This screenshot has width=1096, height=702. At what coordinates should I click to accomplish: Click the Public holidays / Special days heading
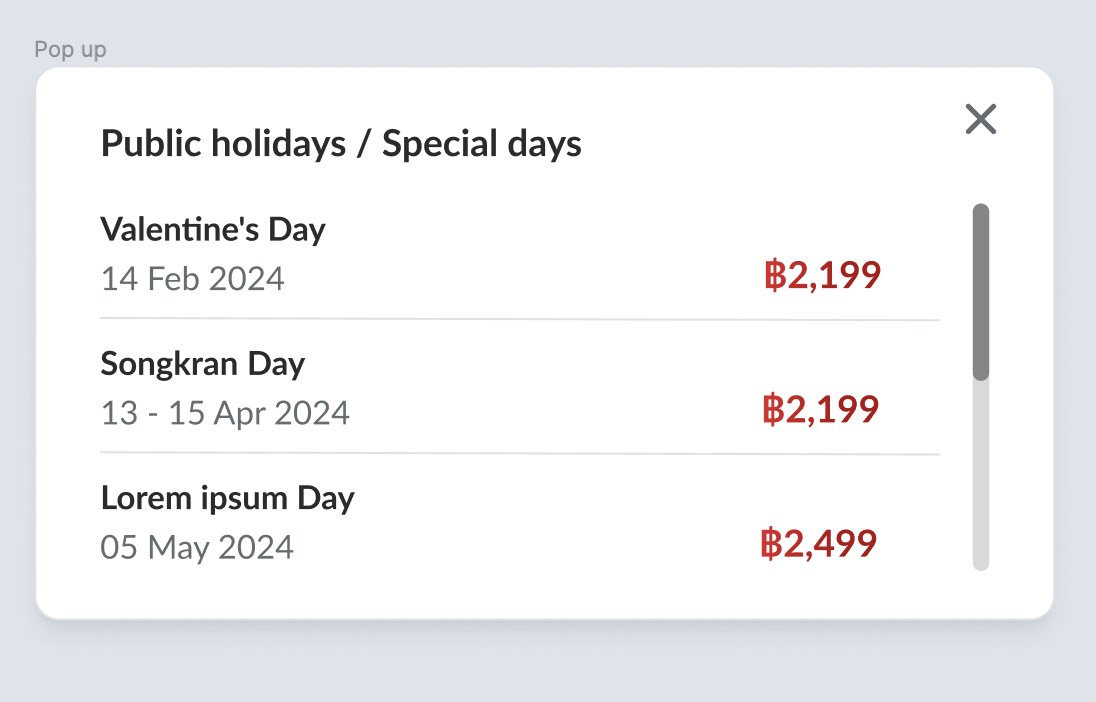pyautogui.click(x=341, y=144)
